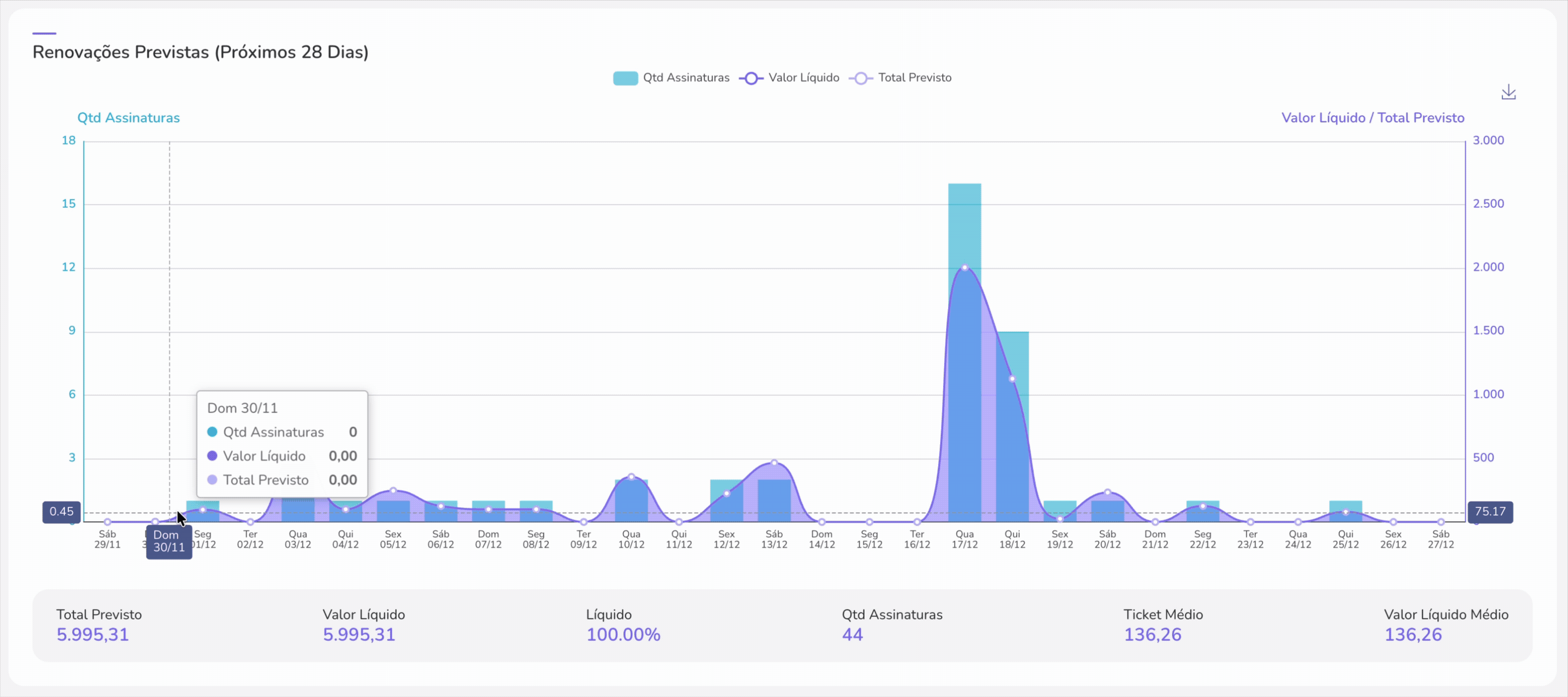Click the Seg 22/12 x-axis label

pos(1202,539)
